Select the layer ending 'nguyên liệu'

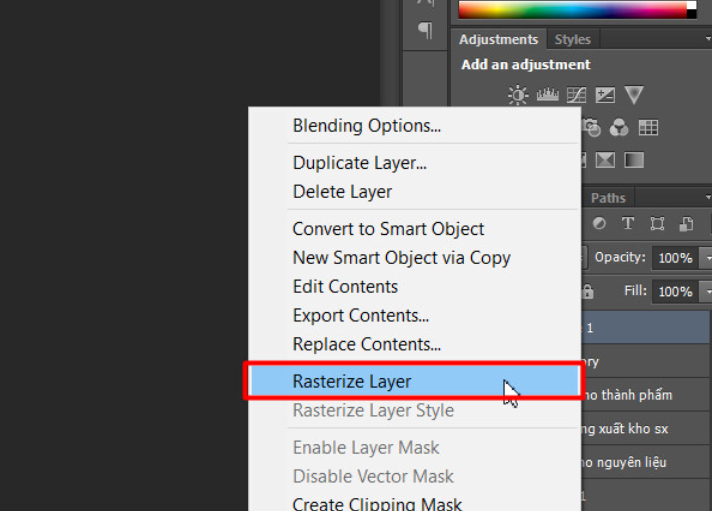click(645, 462)
